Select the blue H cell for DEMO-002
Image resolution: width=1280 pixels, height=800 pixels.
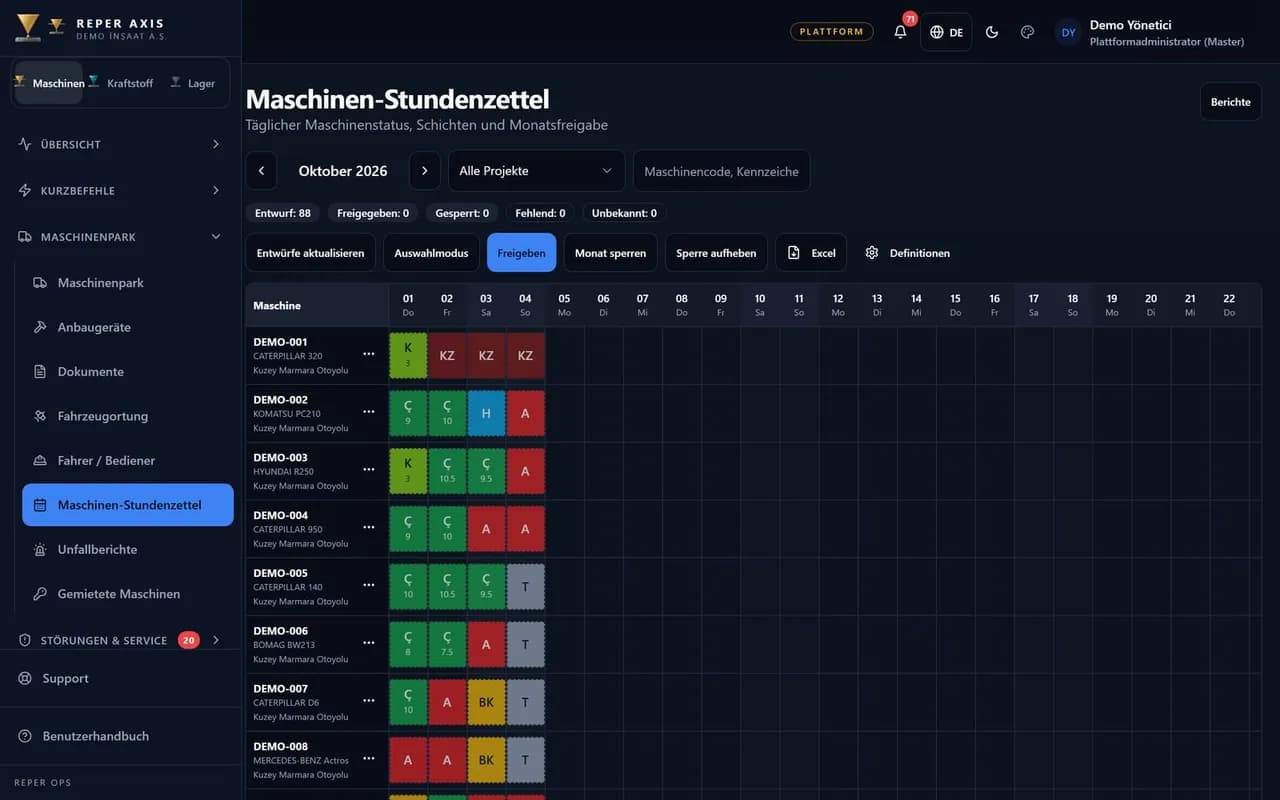[x=486, y=413]
